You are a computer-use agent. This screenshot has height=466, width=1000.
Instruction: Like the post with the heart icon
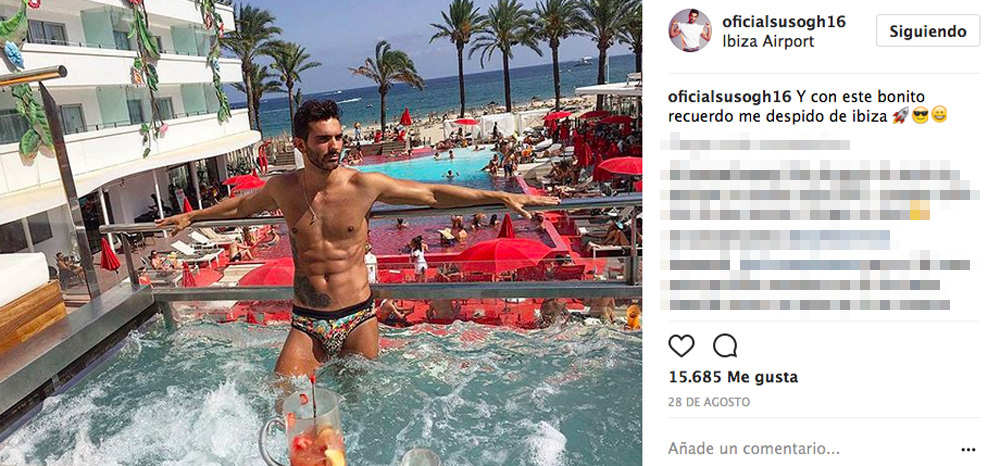(681, 346)
